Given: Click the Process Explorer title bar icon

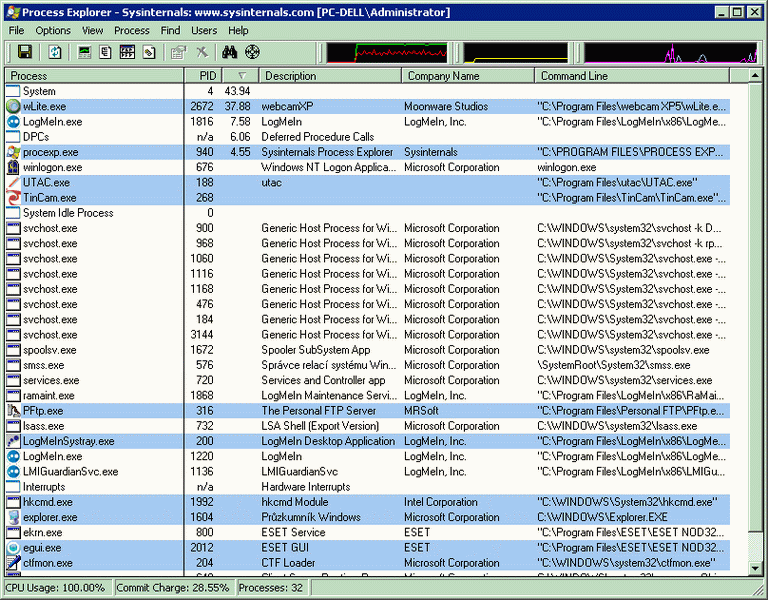Looking at the screenshot, I should (x=13, y=12).
